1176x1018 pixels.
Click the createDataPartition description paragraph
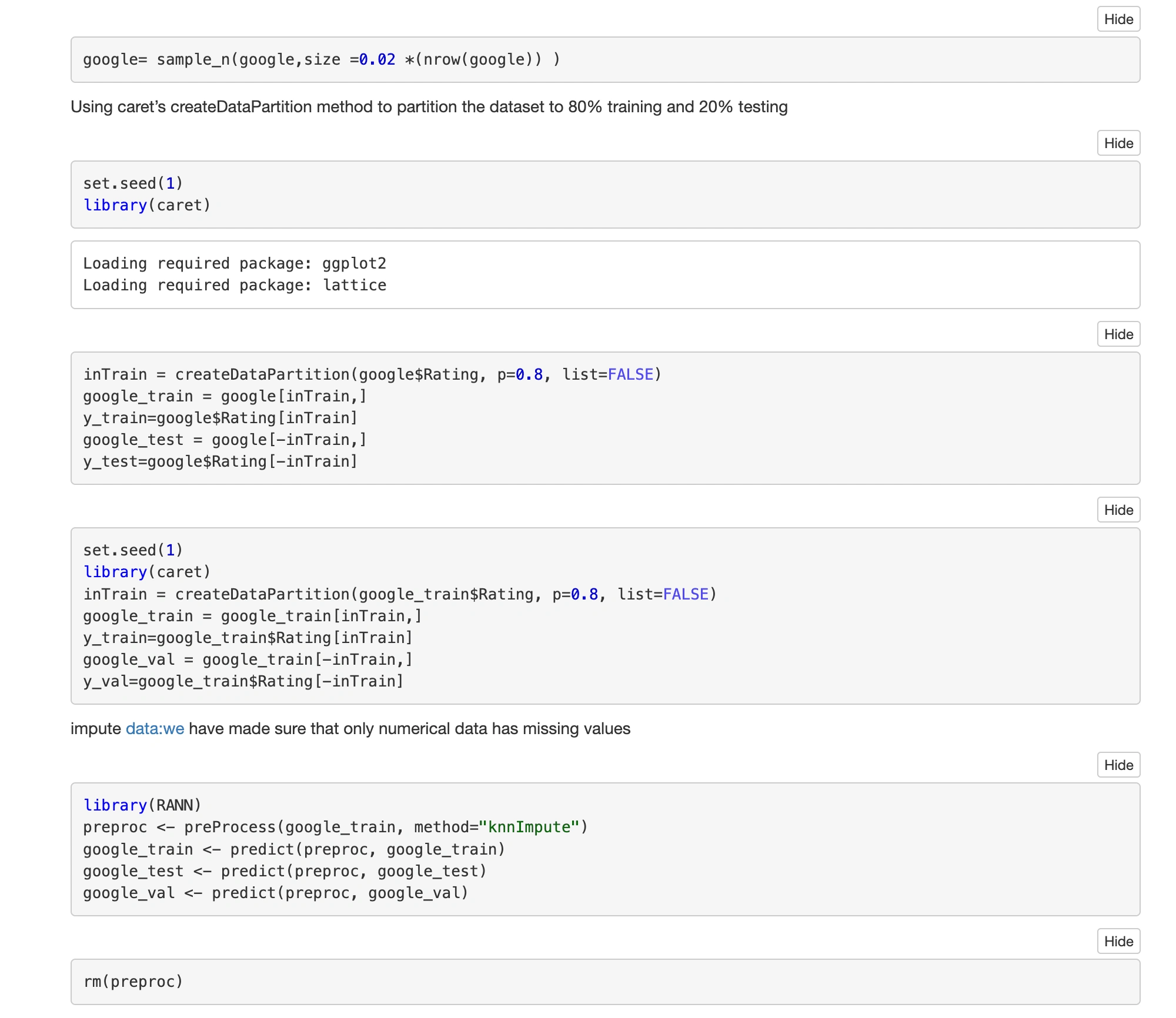[429, 107]
